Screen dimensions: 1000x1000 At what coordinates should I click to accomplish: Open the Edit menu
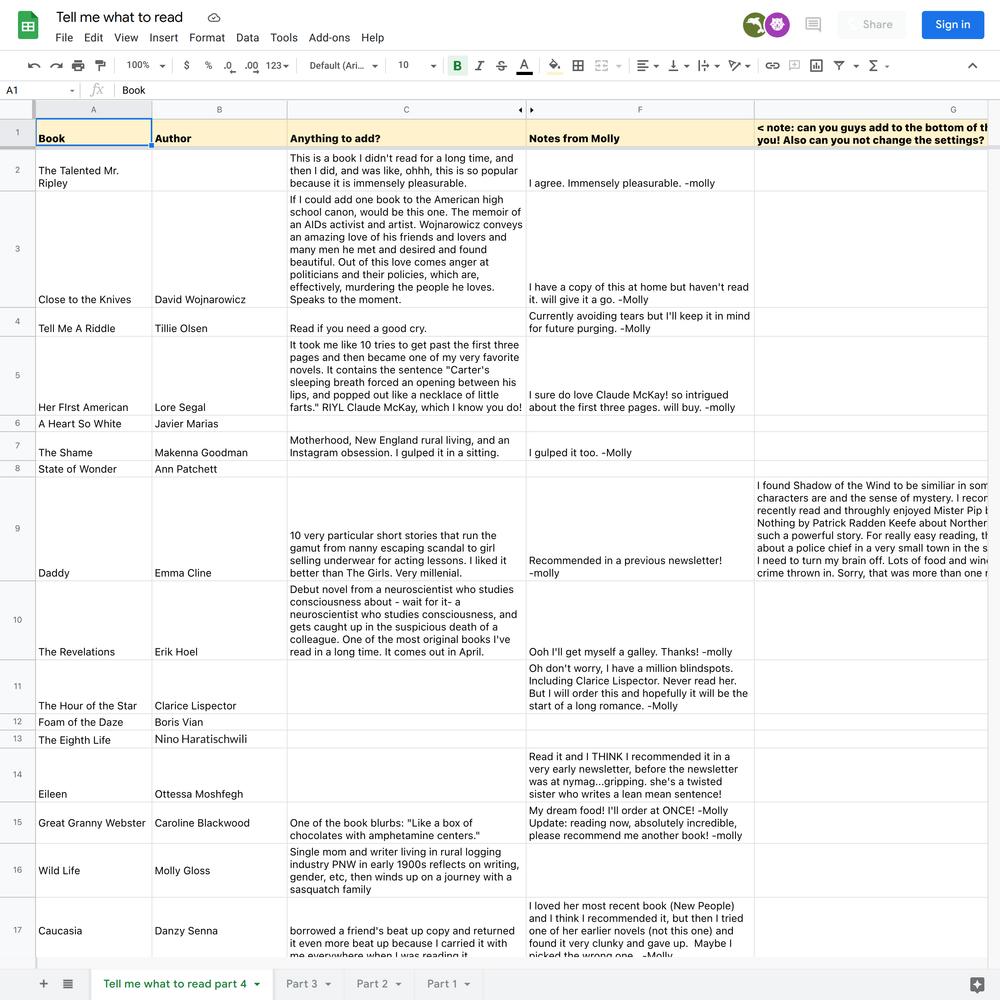(93, 38)
